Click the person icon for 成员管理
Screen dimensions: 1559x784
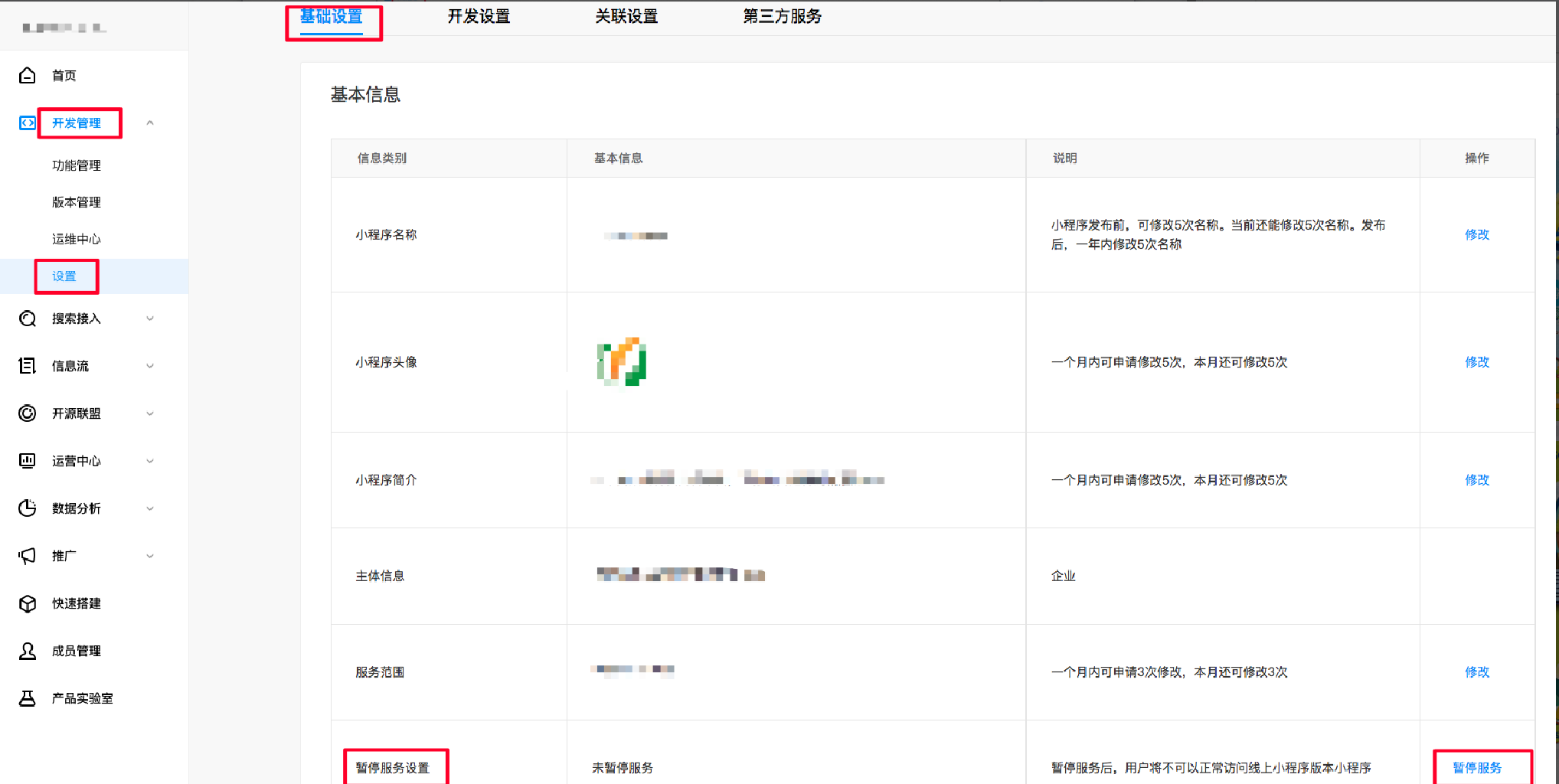pos(28,651)
